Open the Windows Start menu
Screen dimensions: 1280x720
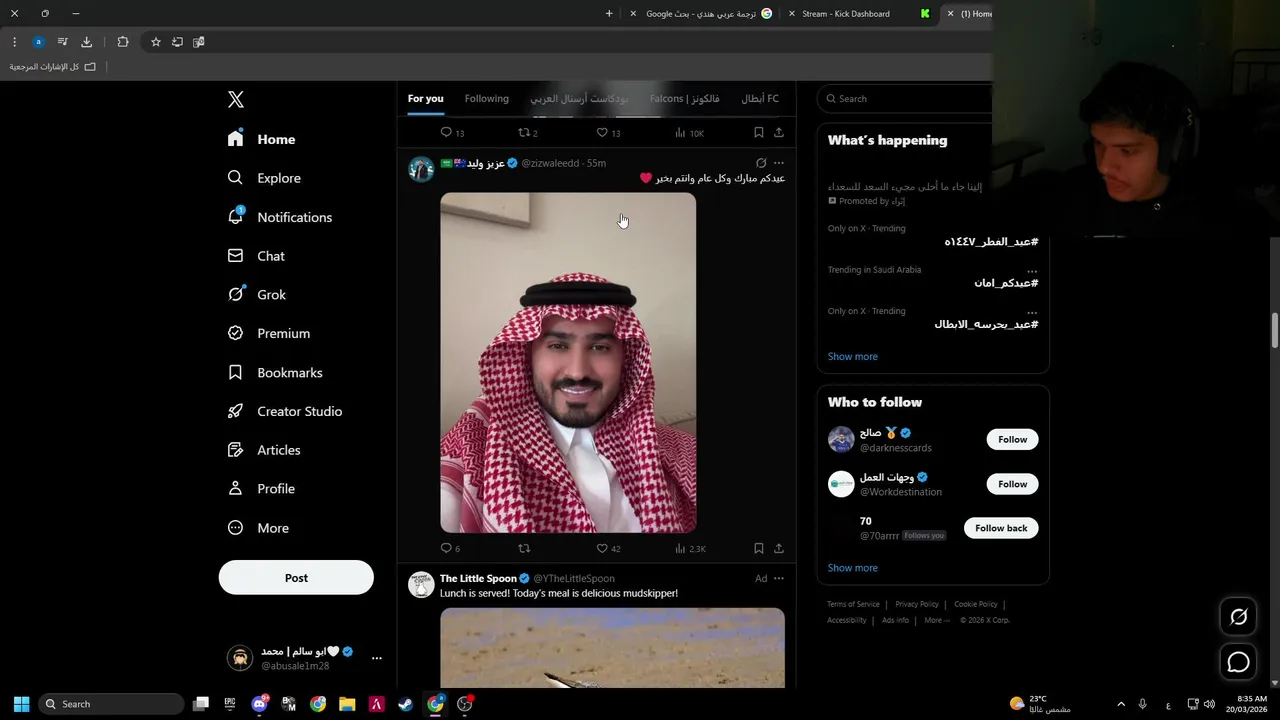(x=21, y=704)
